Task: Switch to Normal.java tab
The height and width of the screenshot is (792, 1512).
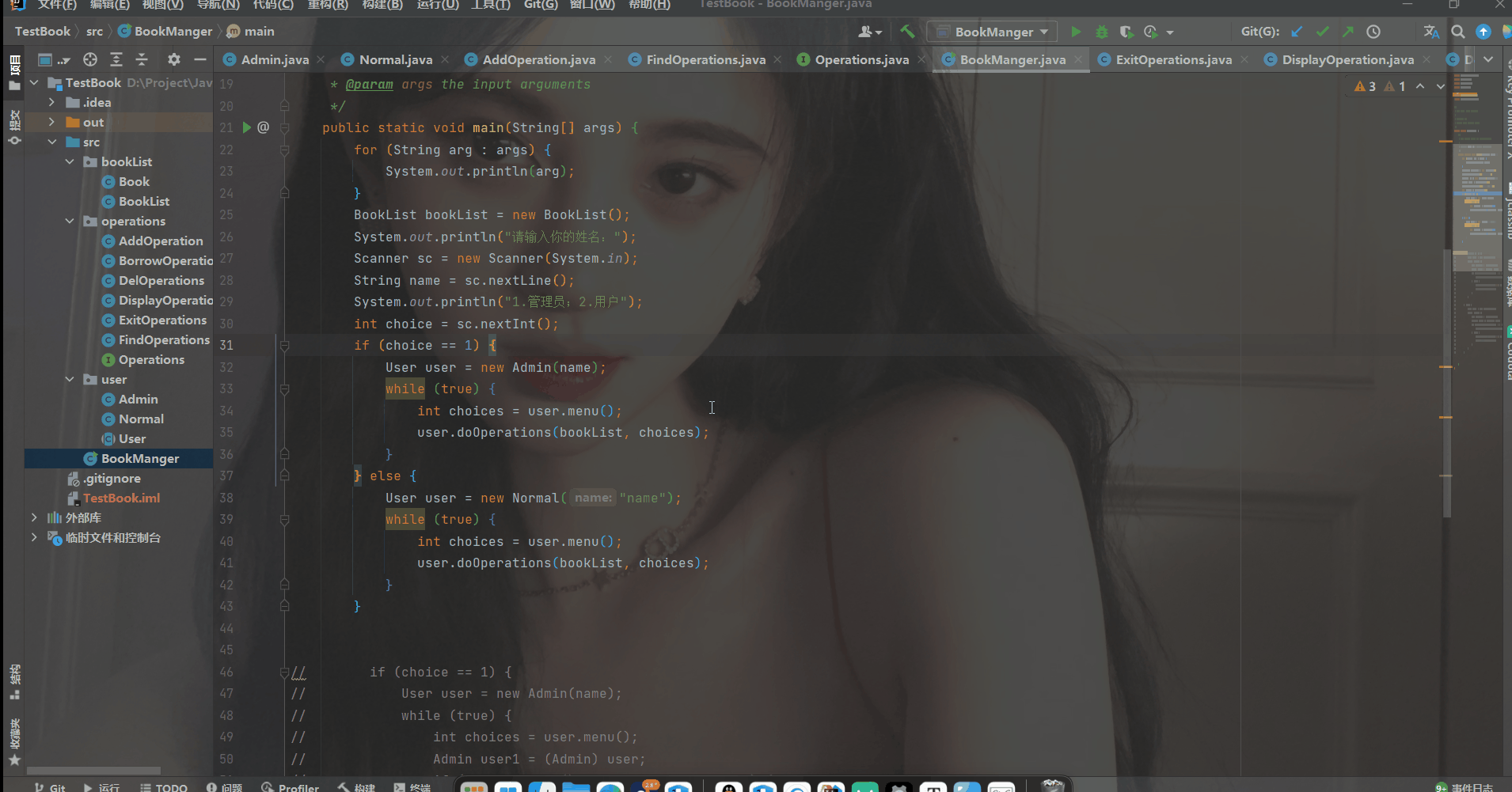Action: tap(396, 59)
